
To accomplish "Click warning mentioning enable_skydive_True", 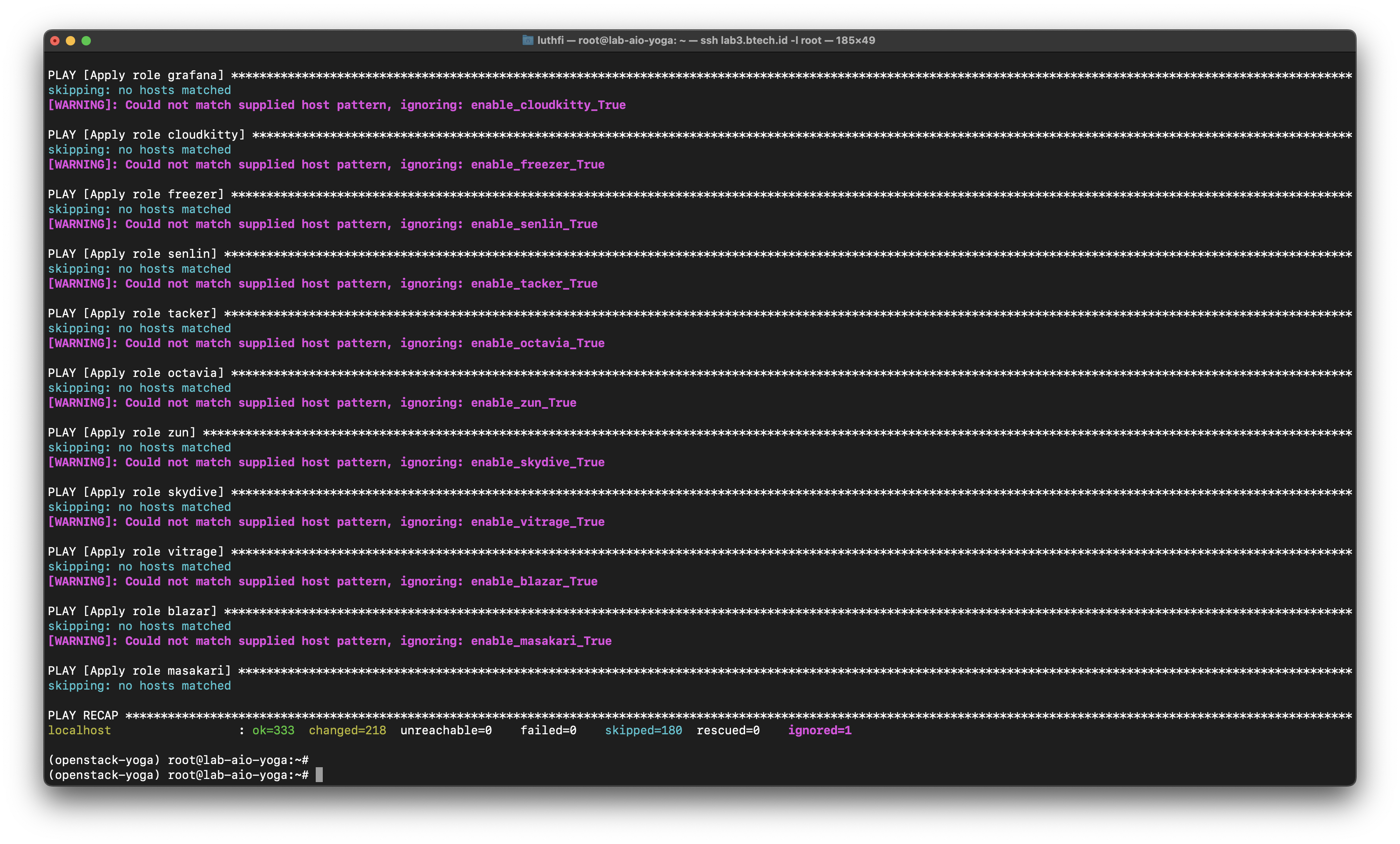I will click(326, 462).
